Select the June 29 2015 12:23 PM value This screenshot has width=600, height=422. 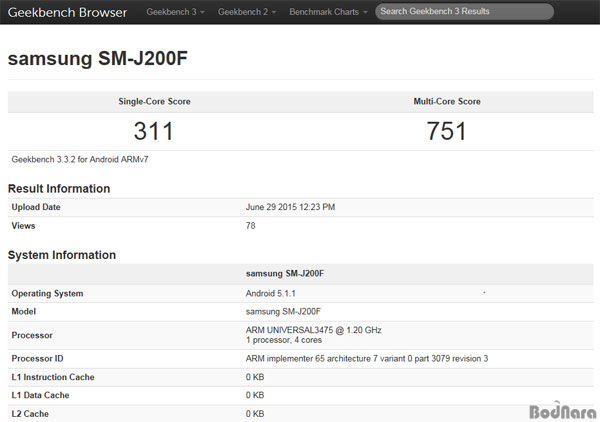pos(290,207)
